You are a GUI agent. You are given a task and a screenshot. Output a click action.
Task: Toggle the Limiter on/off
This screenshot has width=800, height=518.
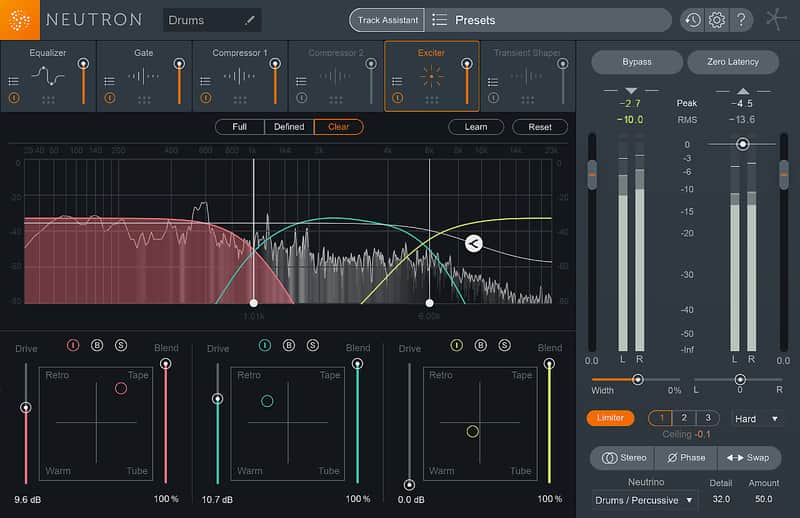click(610, 418)
